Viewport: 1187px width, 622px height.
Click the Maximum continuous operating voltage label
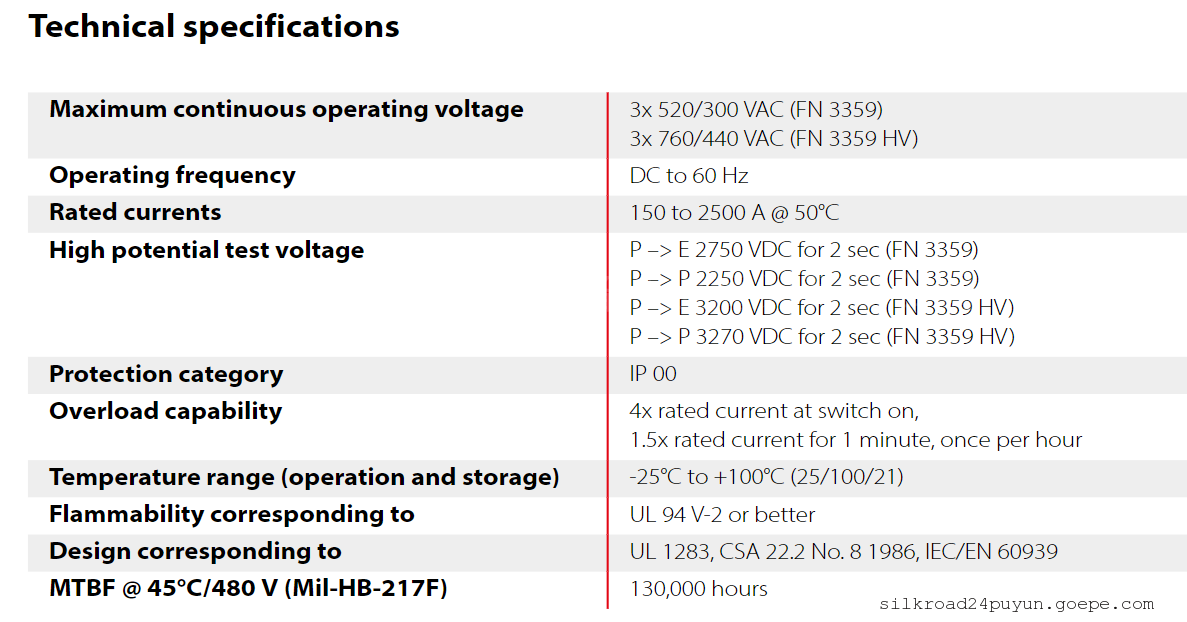point(286,109)
